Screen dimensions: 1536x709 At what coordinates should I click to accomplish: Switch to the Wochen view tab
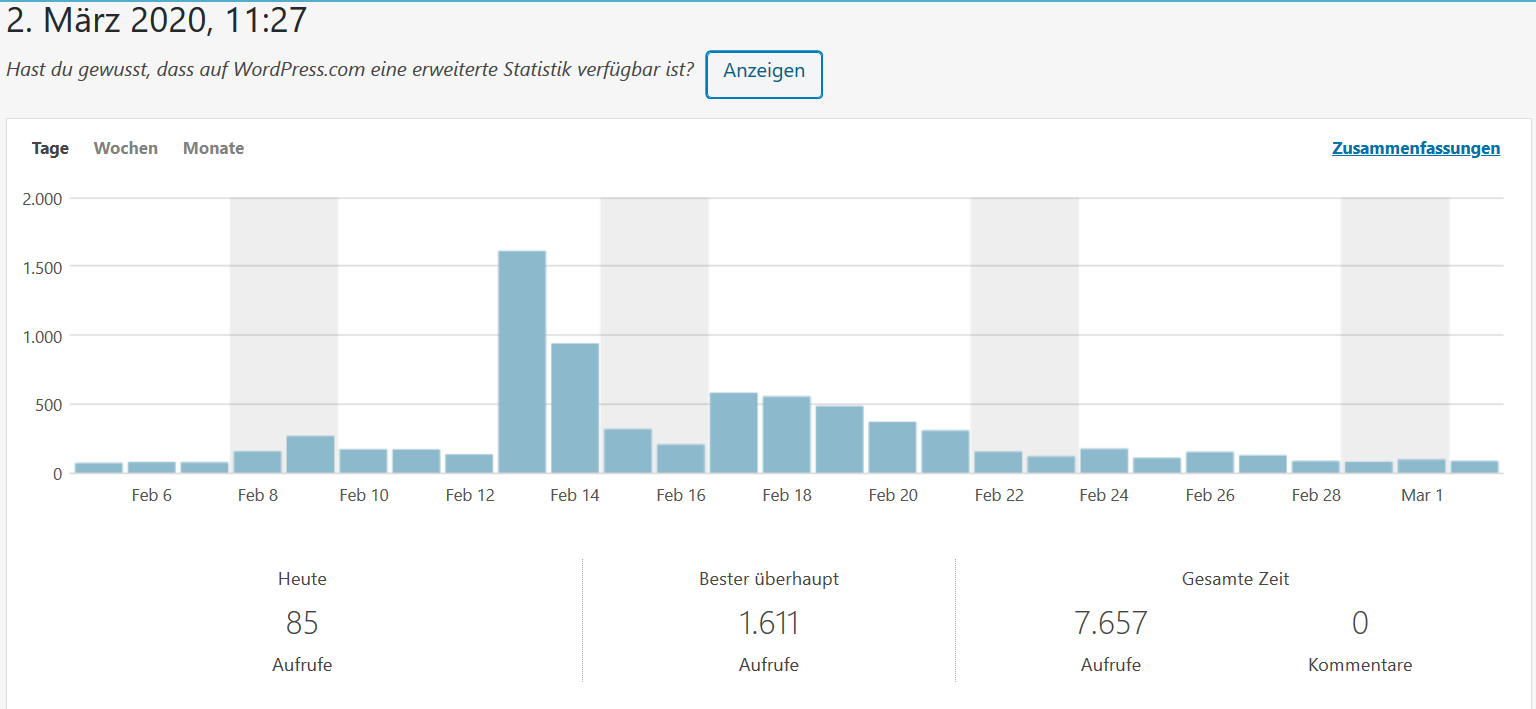(126, 148)
